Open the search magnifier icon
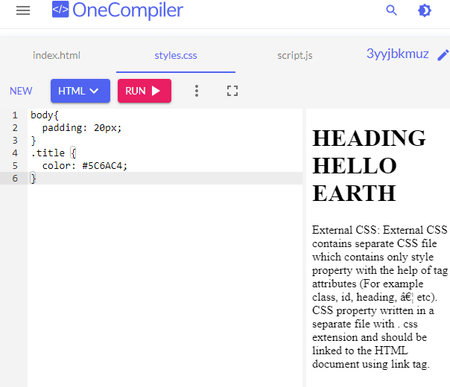The width and height of the screenshot is (450, 387). [391, 10]
